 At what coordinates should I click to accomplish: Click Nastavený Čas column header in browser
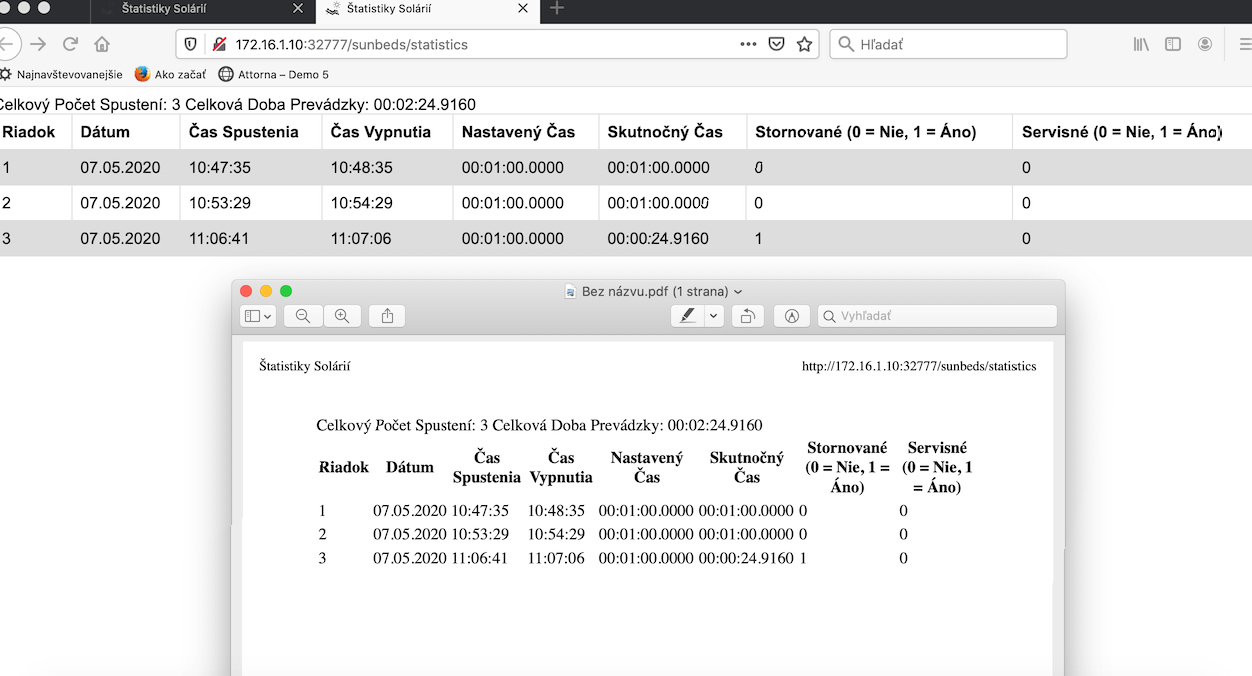(x=518, y=132)
